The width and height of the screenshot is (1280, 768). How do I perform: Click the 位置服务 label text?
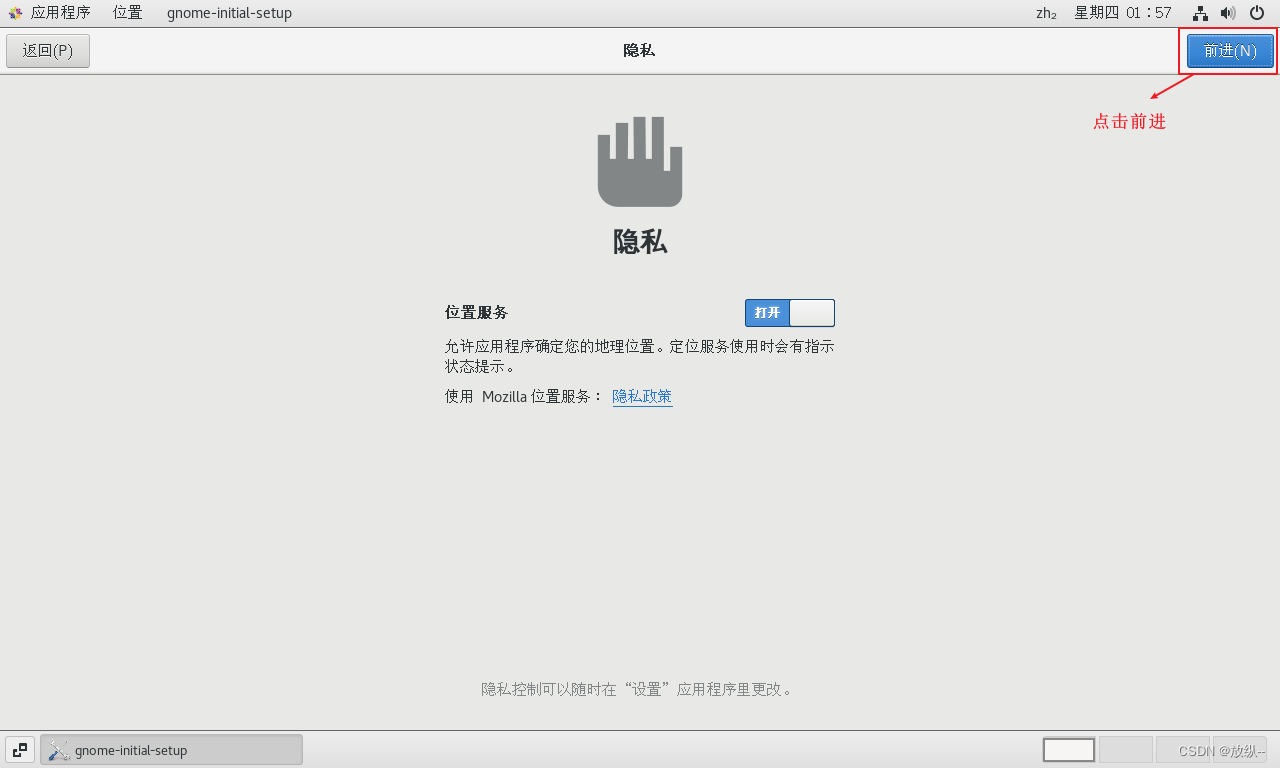tap(476, 312)
